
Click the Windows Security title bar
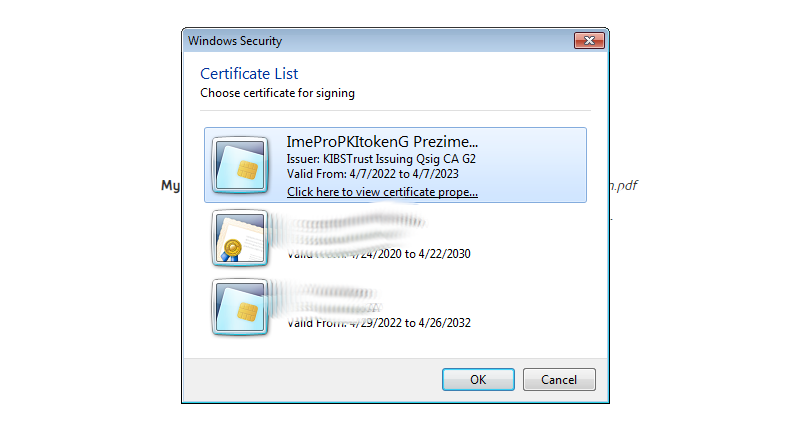click(x=380, y=41)
